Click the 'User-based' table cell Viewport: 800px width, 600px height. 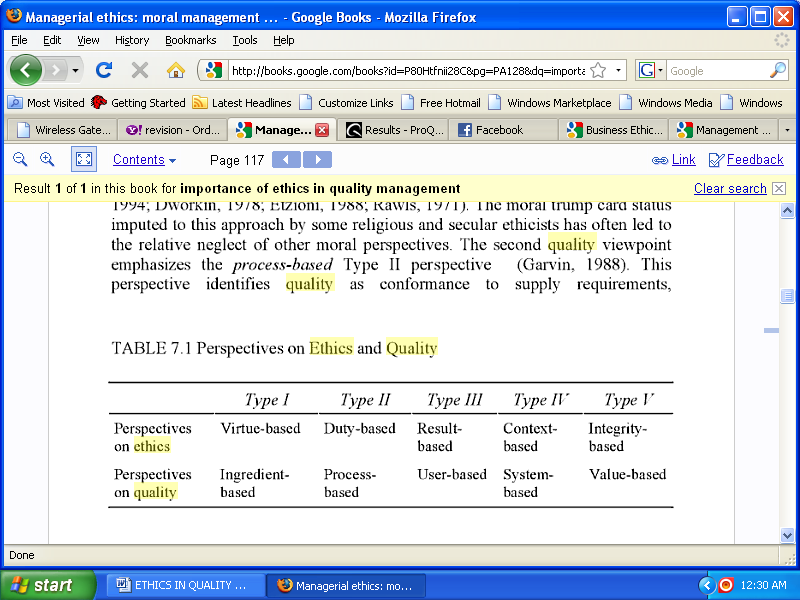tap(452, 474)
